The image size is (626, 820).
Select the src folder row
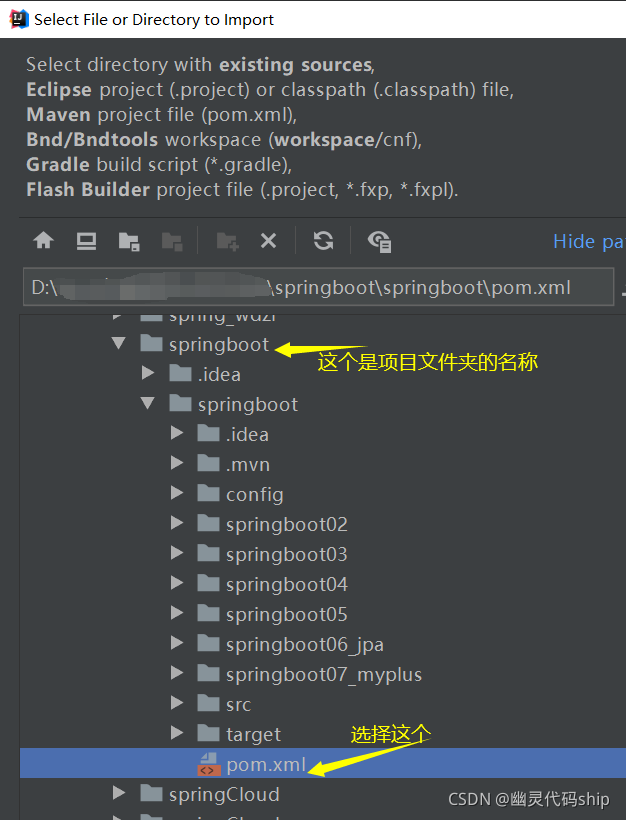(323, 703)
